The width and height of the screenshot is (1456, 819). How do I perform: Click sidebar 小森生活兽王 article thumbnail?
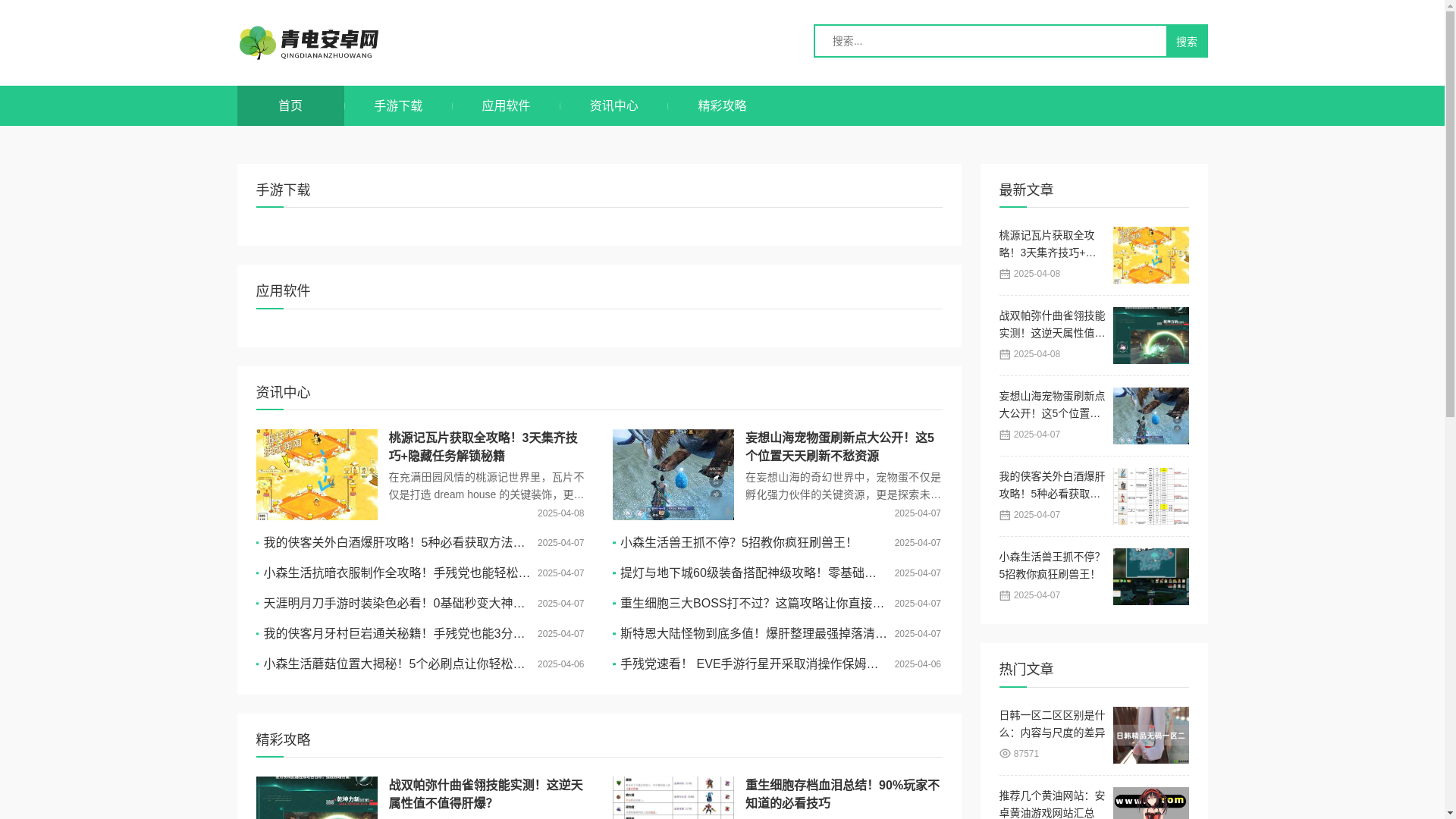click(1151, 576)
